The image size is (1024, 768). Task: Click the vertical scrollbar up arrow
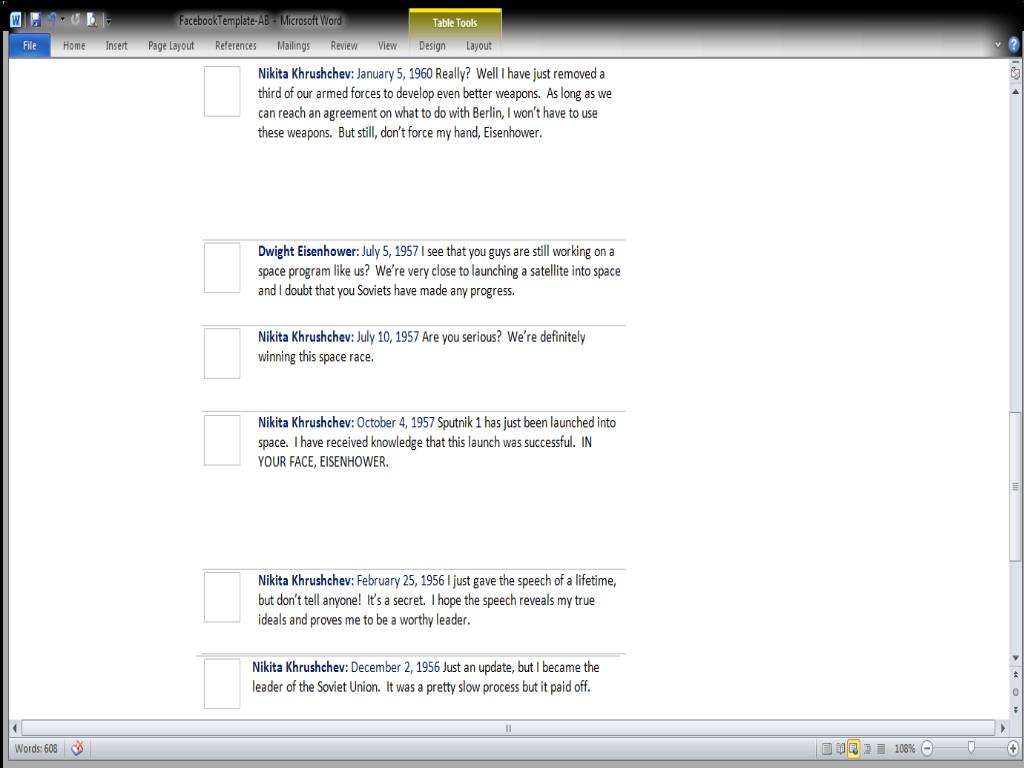tap(1015, 92)
